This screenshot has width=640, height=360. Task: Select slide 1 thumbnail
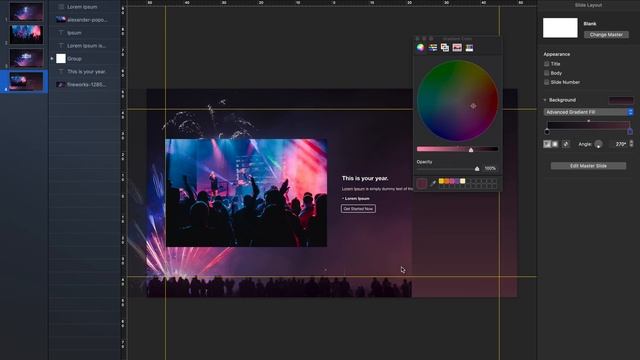click(x=26, y=12)
